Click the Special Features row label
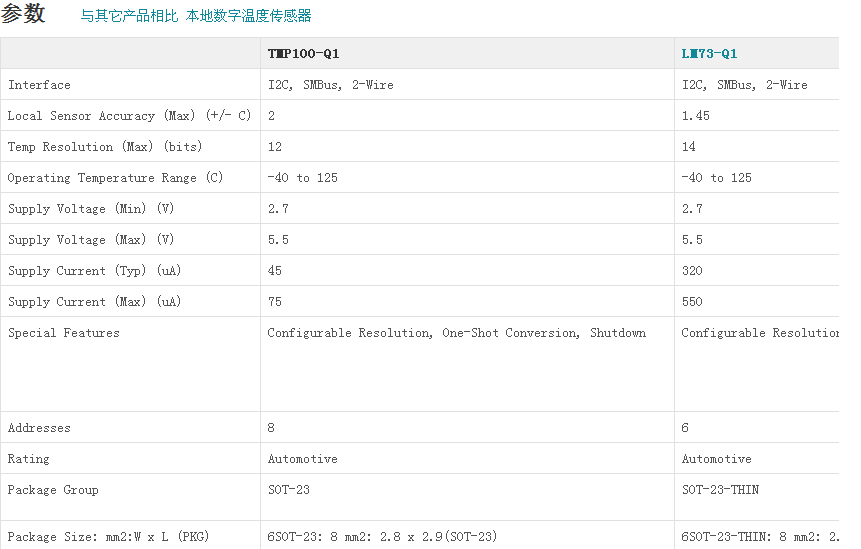Screen dimensions: 861x549 (x=63, y=333)
